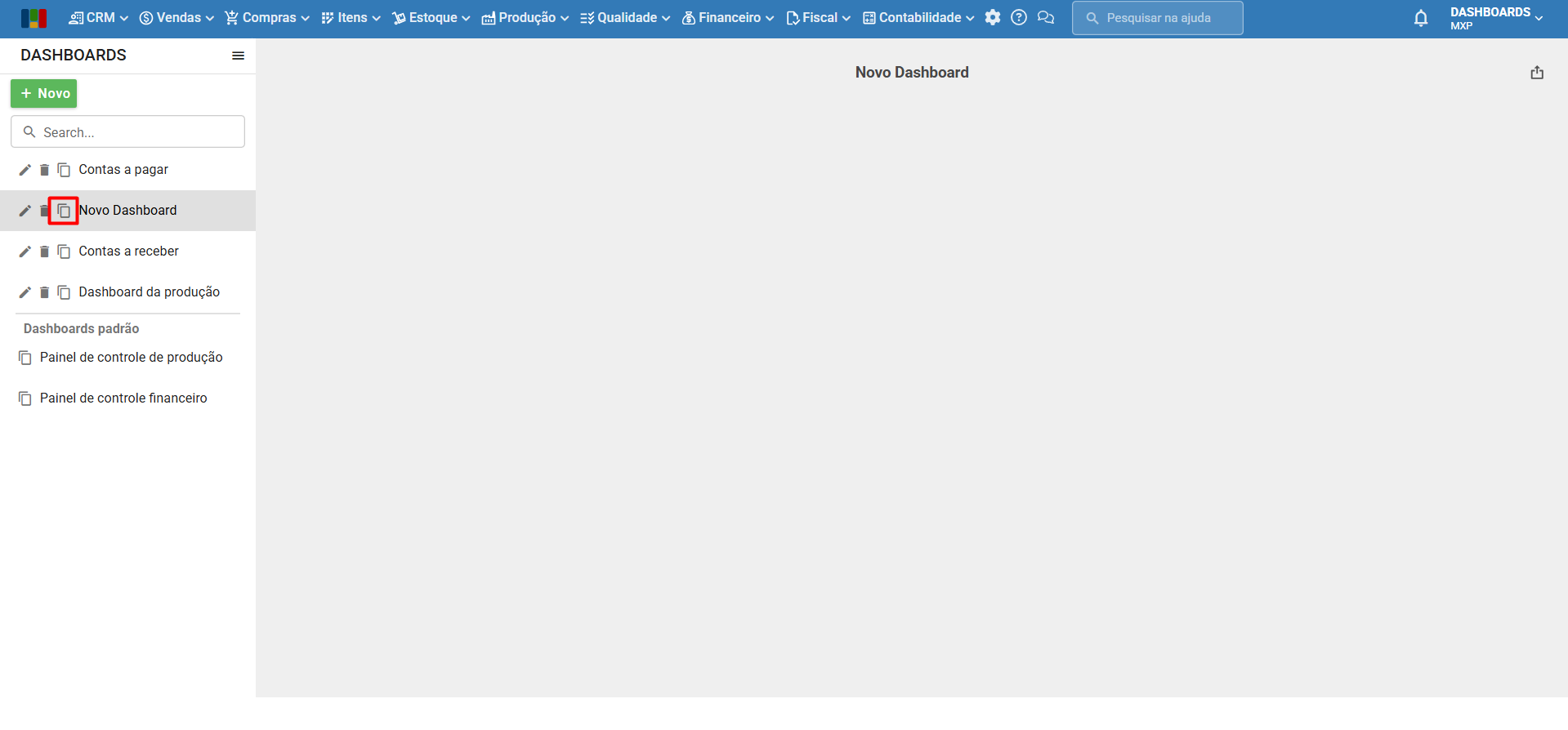Open the Vendas menu

(x=176, y=18)
